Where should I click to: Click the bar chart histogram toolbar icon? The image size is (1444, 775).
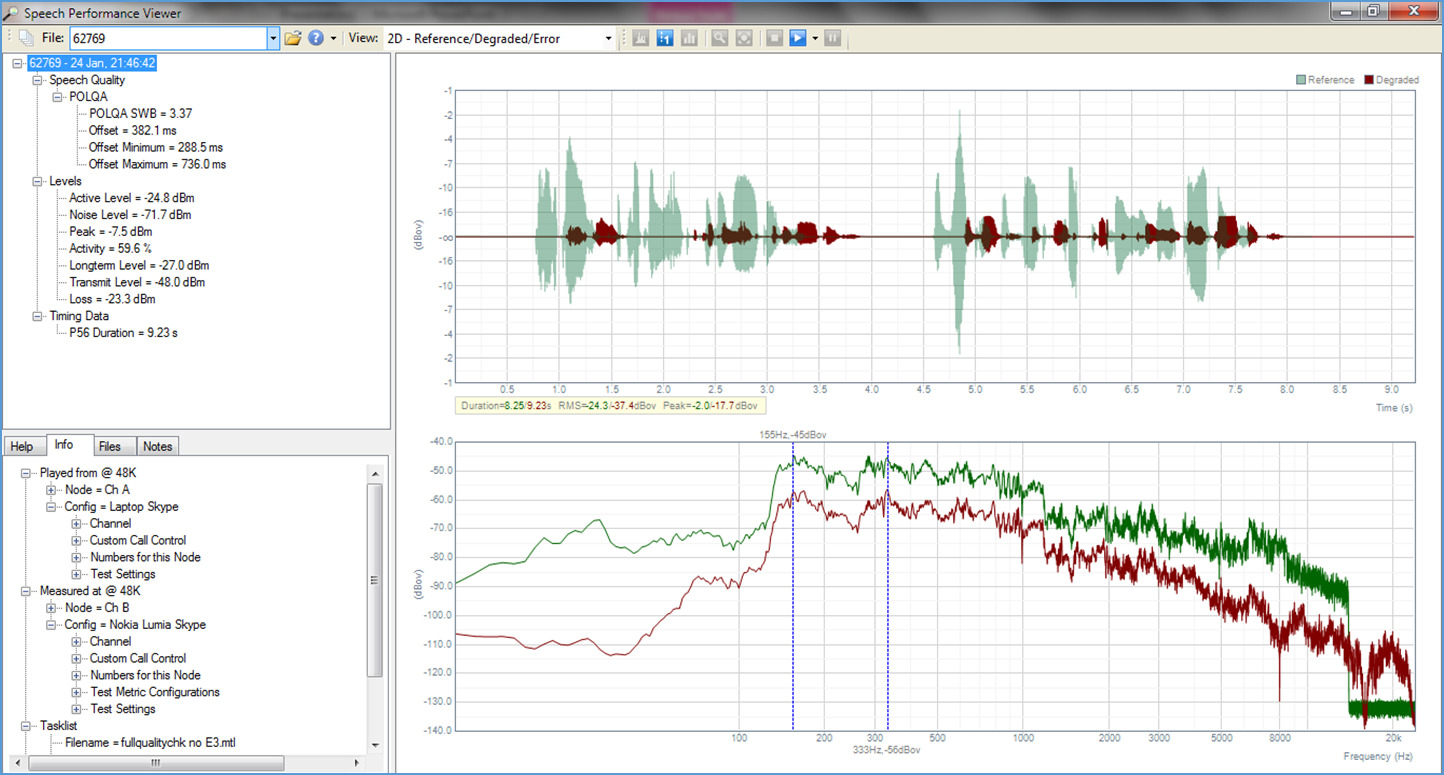click(x=690, y=38)
